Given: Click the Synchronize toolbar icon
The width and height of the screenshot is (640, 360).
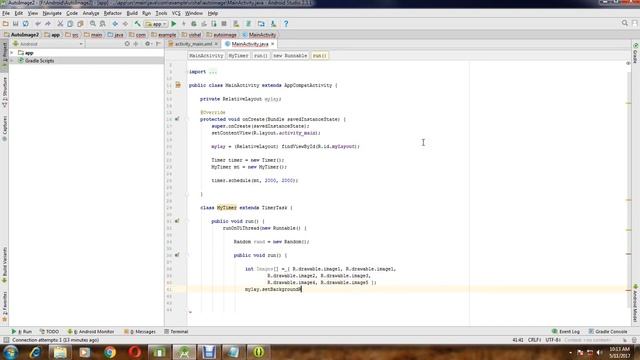Looking at the screenshot, I should point(26,24).
